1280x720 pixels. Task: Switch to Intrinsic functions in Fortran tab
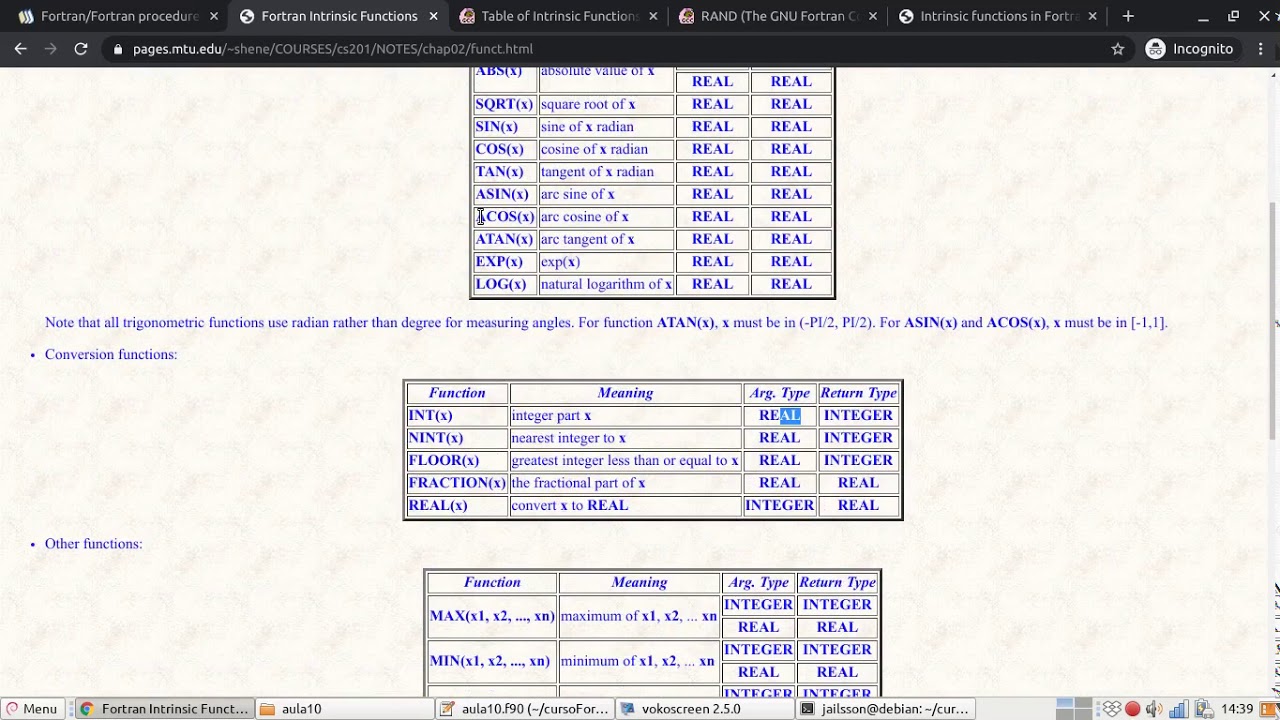pyautogui.click(x=995, y=16)
